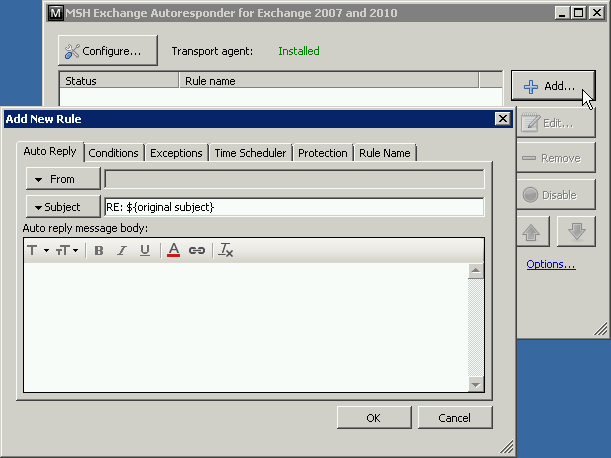Toggle italic formatting in message editor
Screen dimensions: 611x458
[x=122, y=250]
